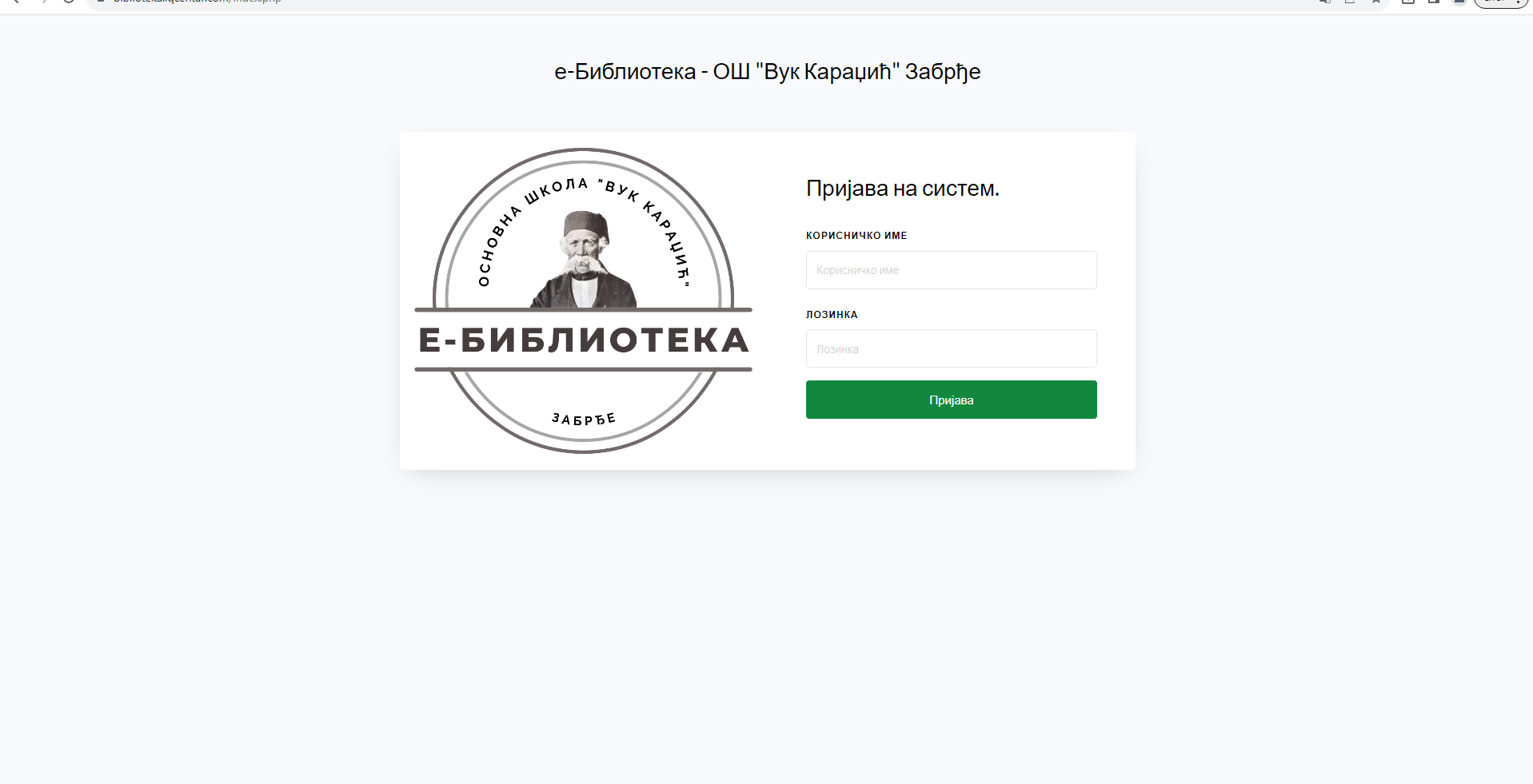Screen dimensions: 1533x784
Task: Click the КОРИСНИЧКО ИМЕ field label
Action: 856,236
